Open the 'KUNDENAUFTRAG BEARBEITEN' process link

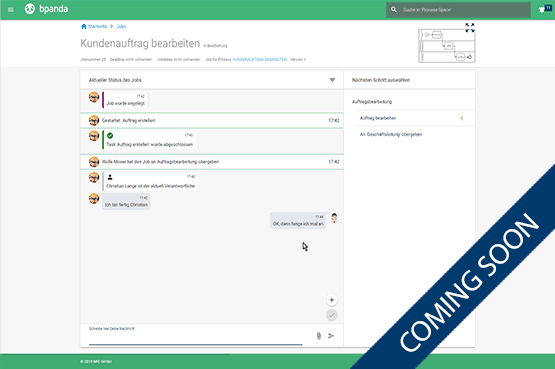260,59
